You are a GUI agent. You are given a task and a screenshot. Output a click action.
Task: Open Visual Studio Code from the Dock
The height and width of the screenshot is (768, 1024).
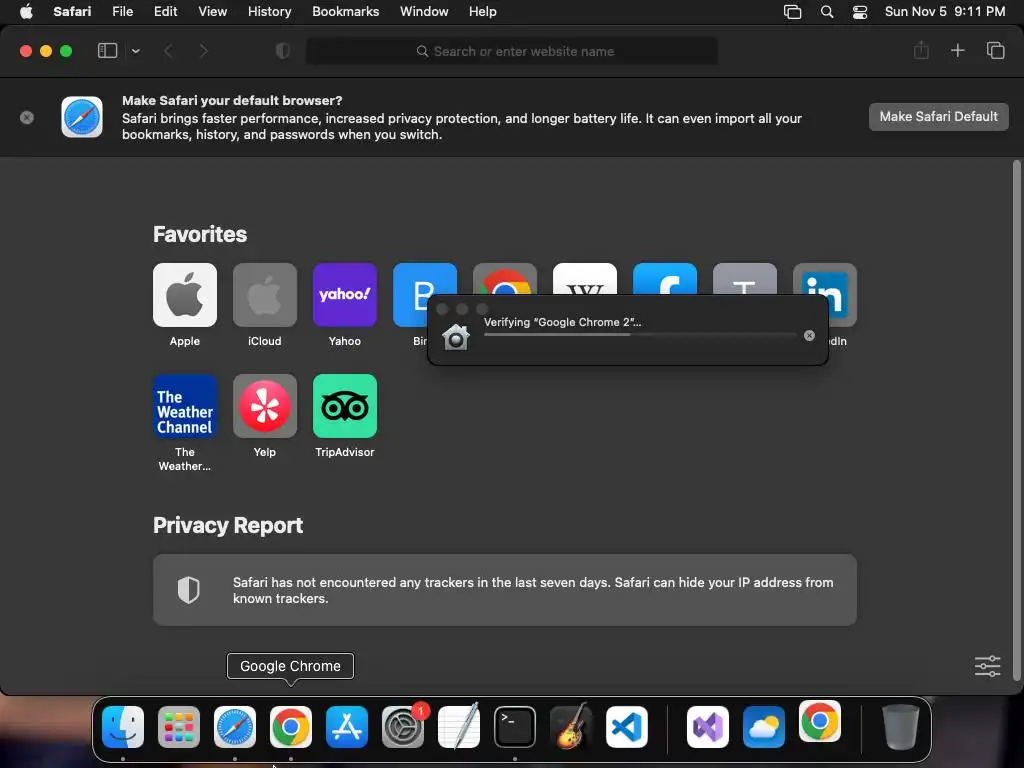tap(626, 726)
